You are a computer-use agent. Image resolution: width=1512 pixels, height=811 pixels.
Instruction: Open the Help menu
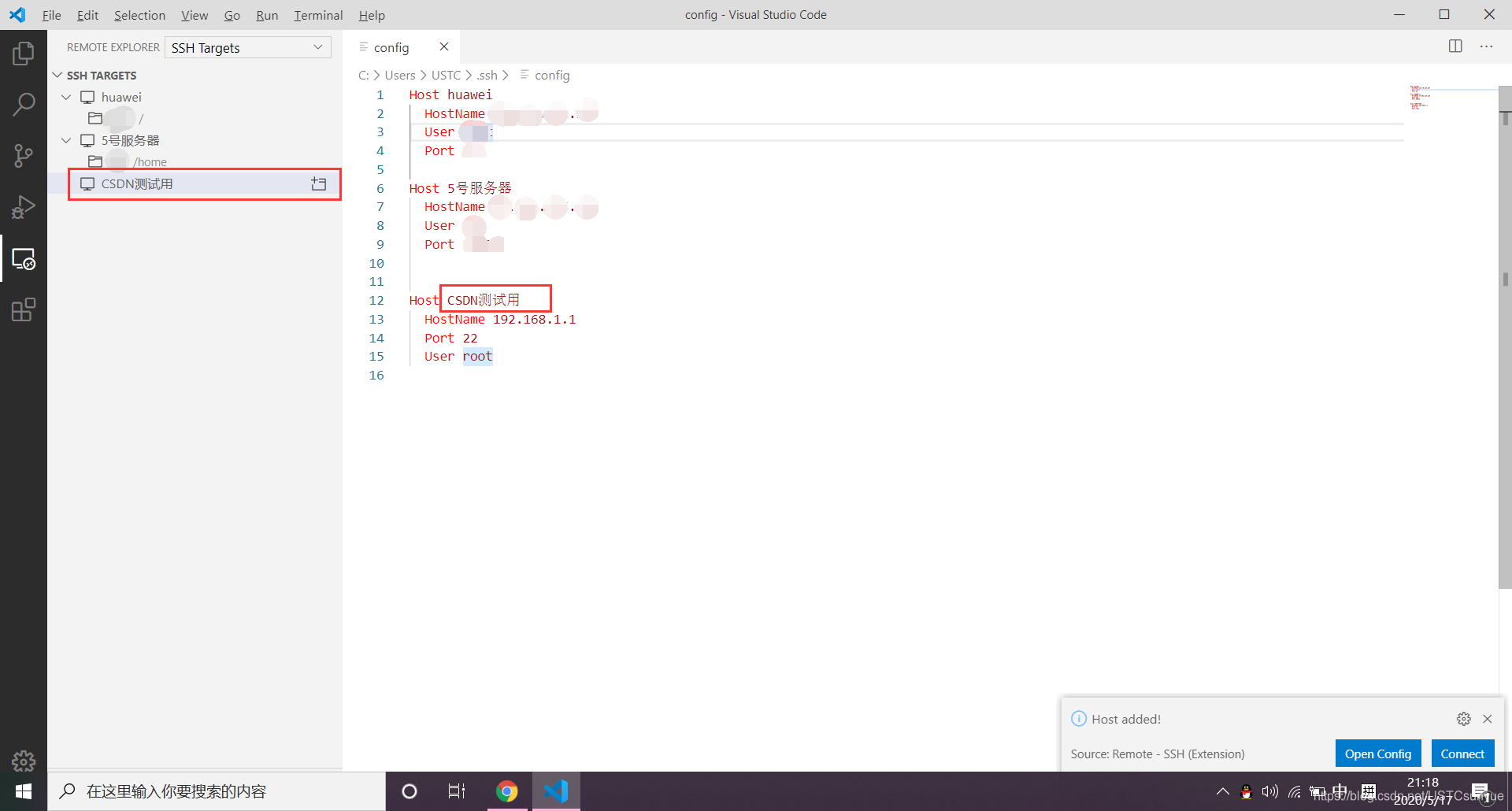[372, 15]
